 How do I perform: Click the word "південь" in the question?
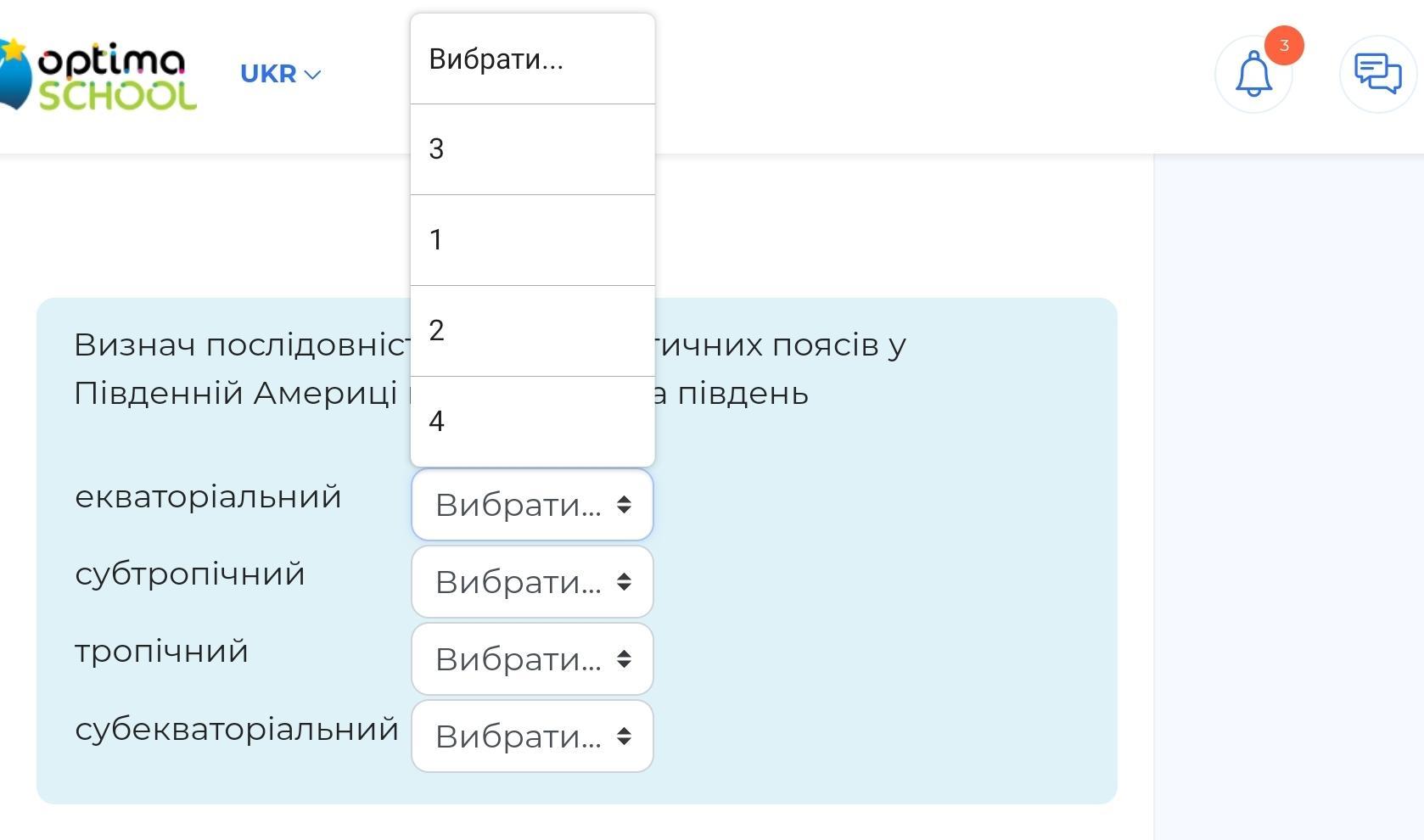click(x=743, y=394)
